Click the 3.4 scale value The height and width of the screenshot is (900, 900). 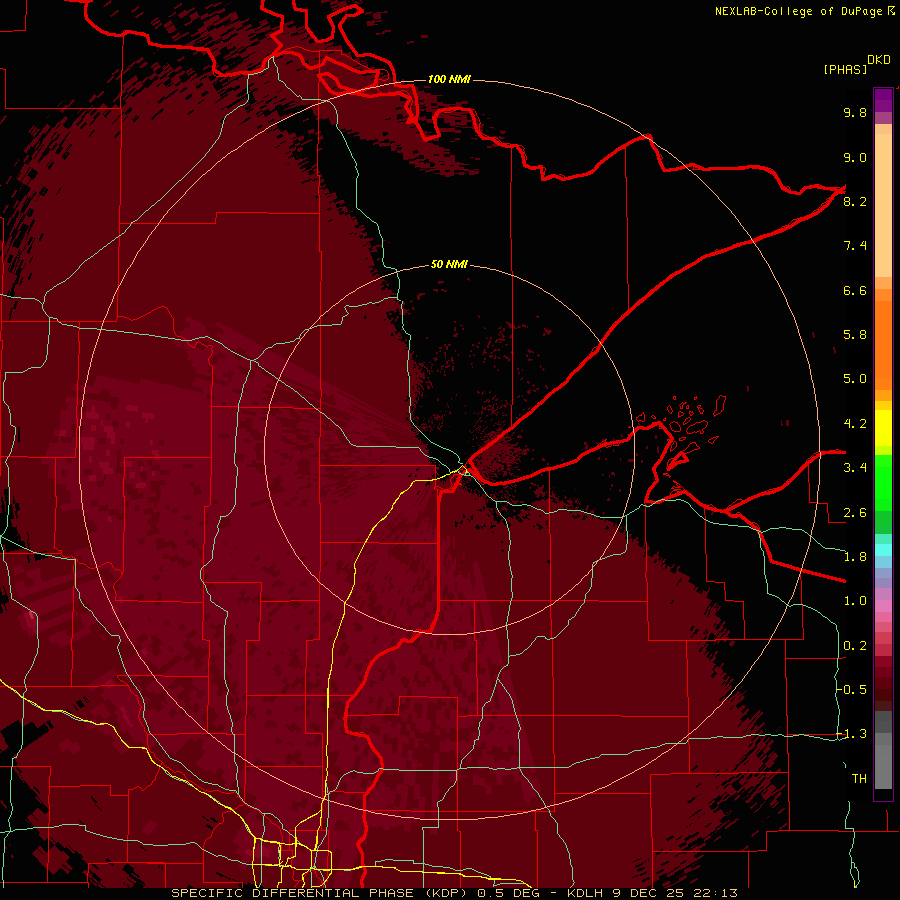tap(855, 468)
